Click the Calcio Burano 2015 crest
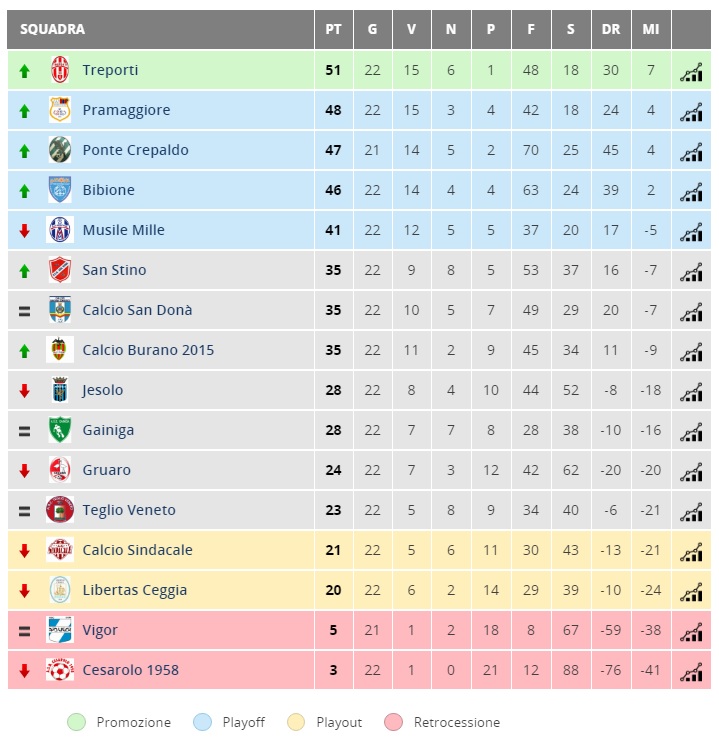This screenshot has height=745, width=719. click(x=60, y=349)
